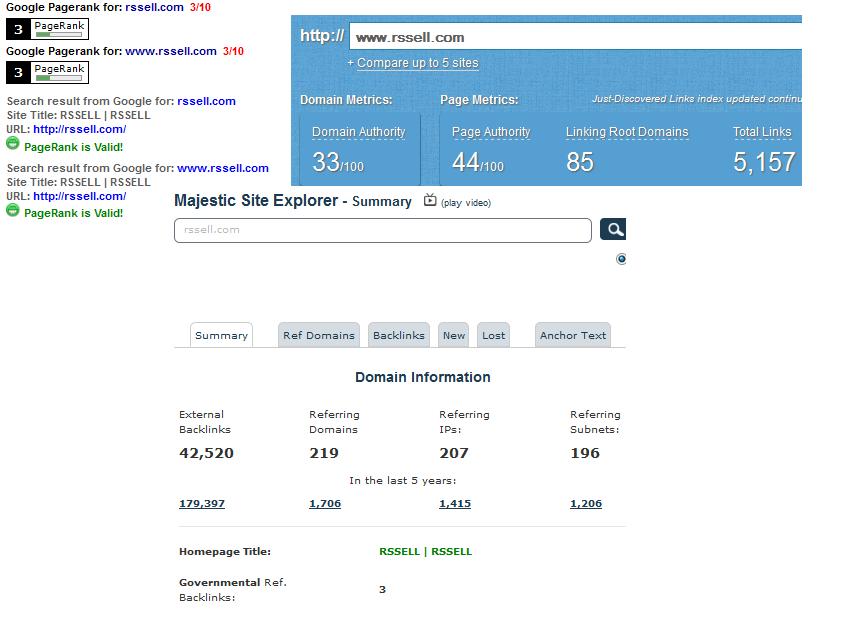The width and height of the screenshot is (864, 622).
Task: Click the play video TV icon
Action: tap(430, 201)
